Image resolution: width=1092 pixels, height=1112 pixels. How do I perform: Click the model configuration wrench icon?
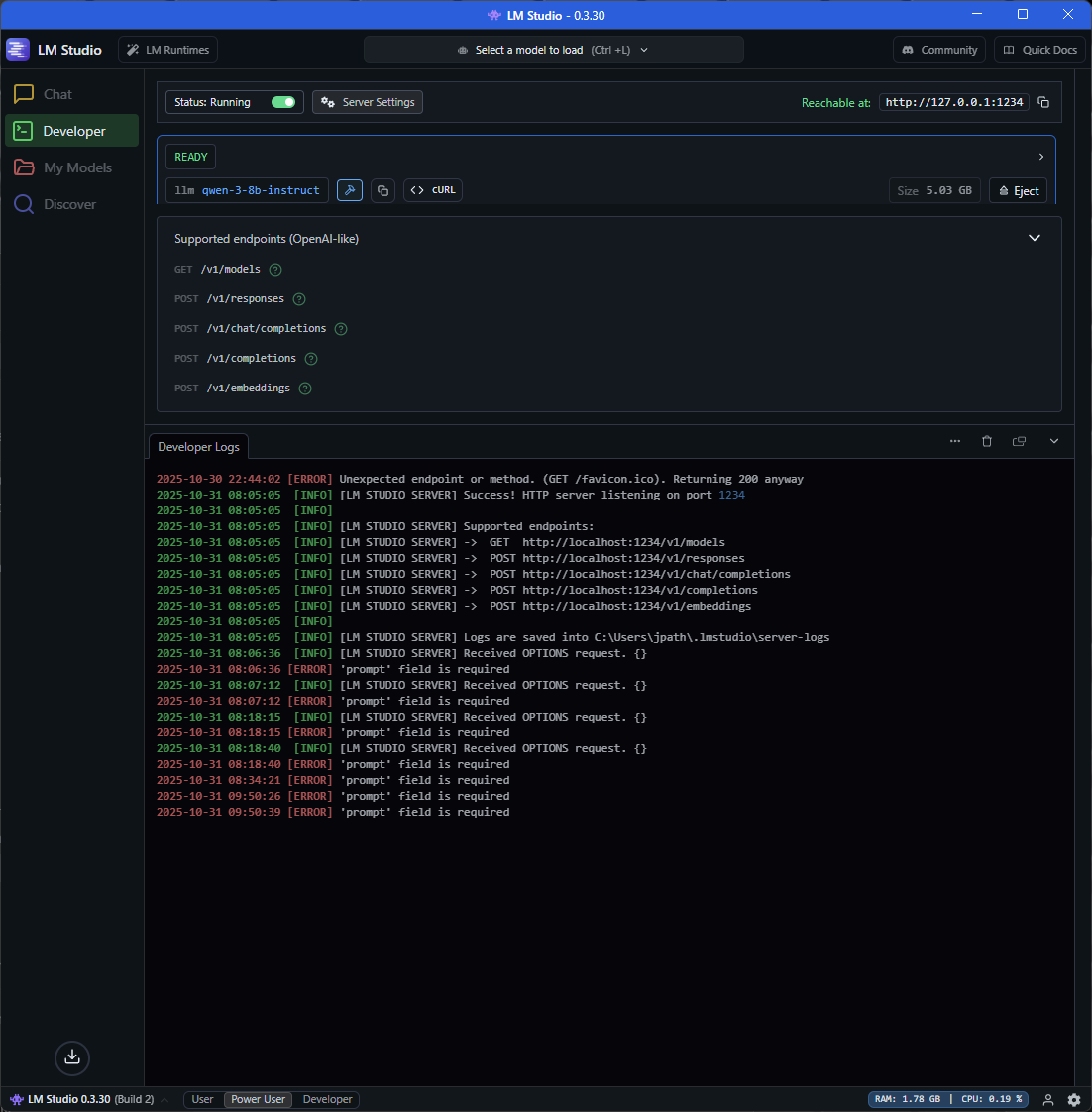tap(350, 190)
